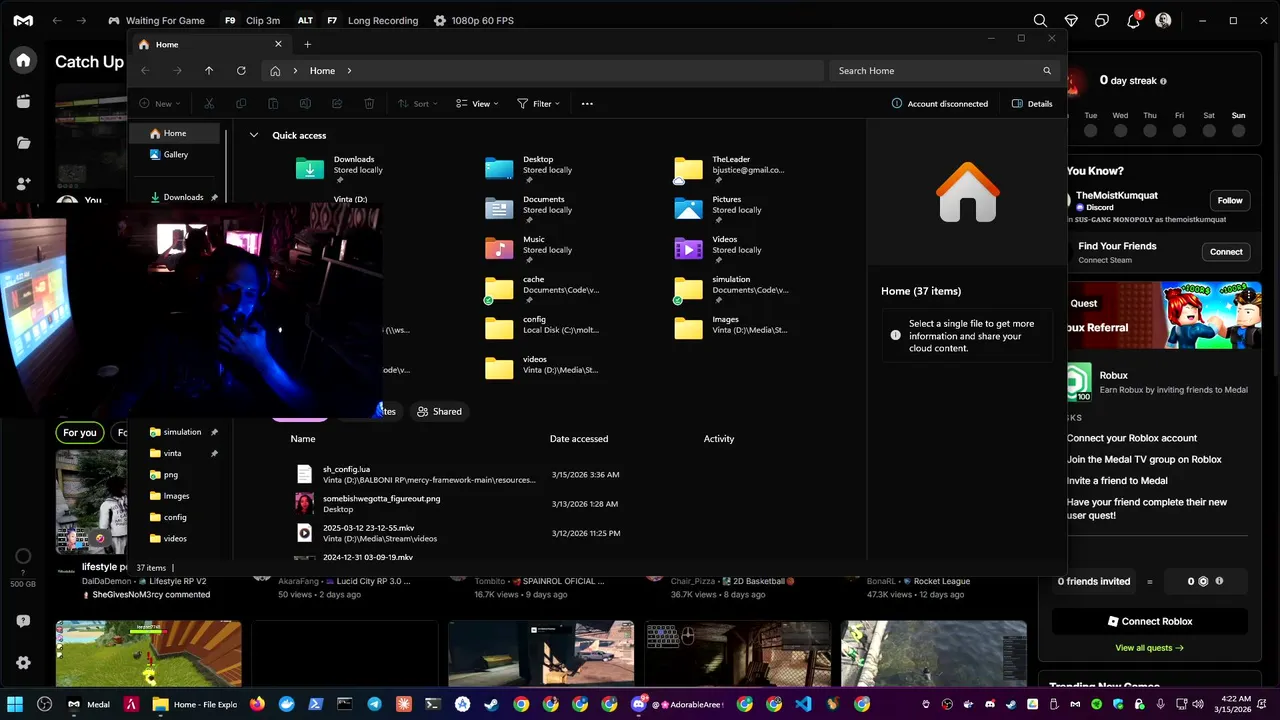Open Medal notifications bell with badge
1280x720 pixels.
(1134, 20)
